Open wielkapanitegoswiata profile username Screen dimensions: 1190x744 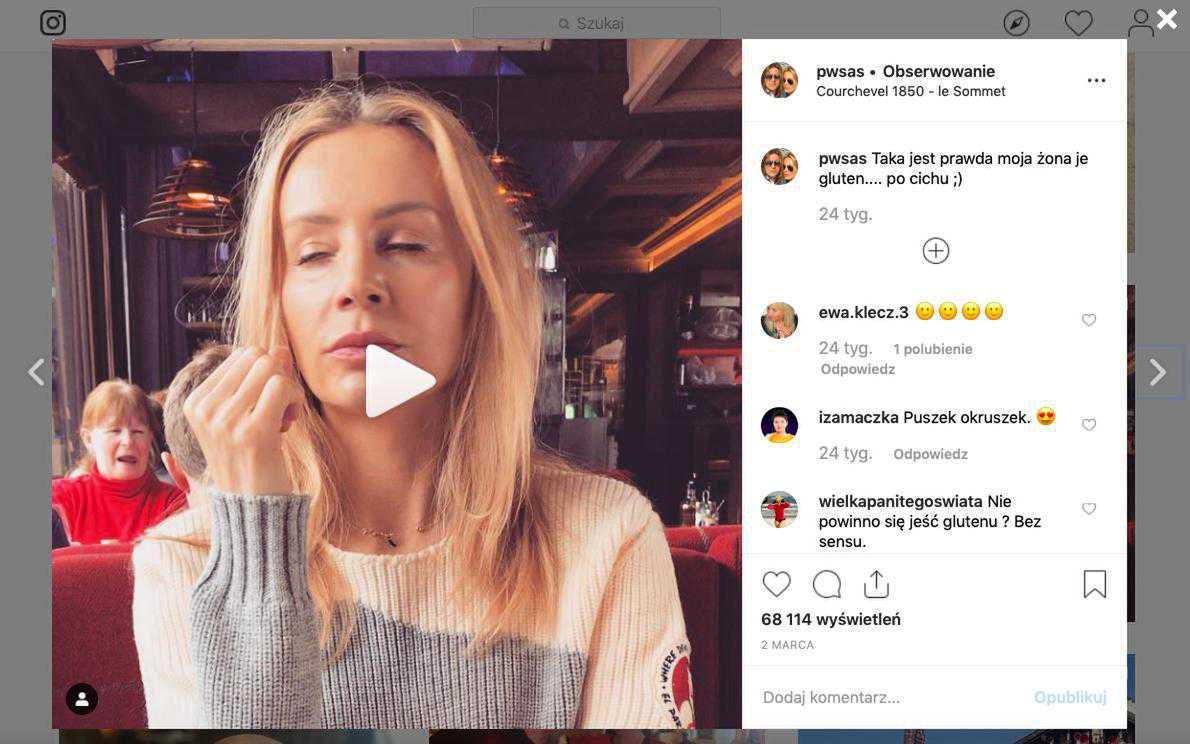(900, 502)
